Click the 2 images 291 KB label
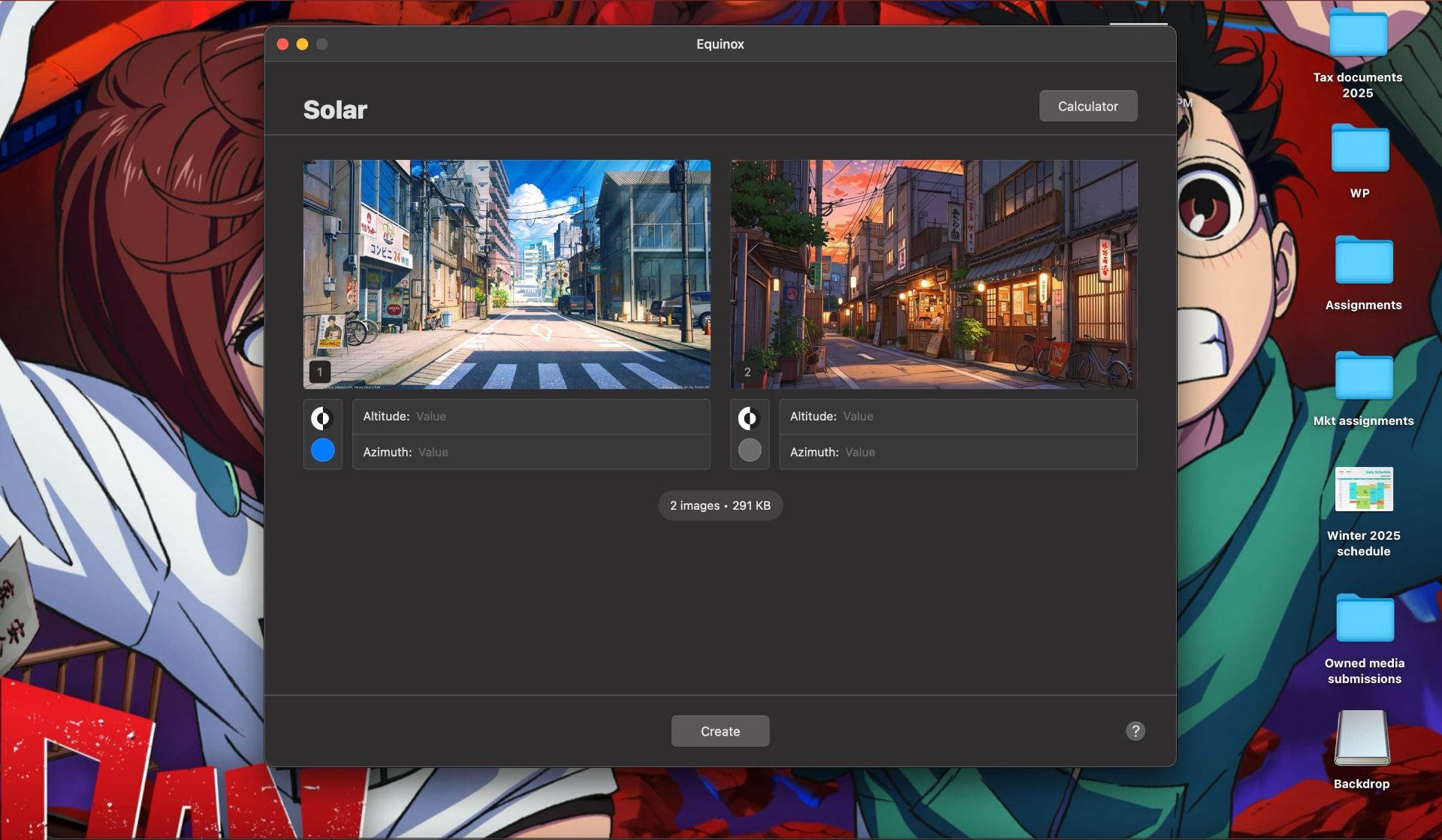 tap(719, 506)
